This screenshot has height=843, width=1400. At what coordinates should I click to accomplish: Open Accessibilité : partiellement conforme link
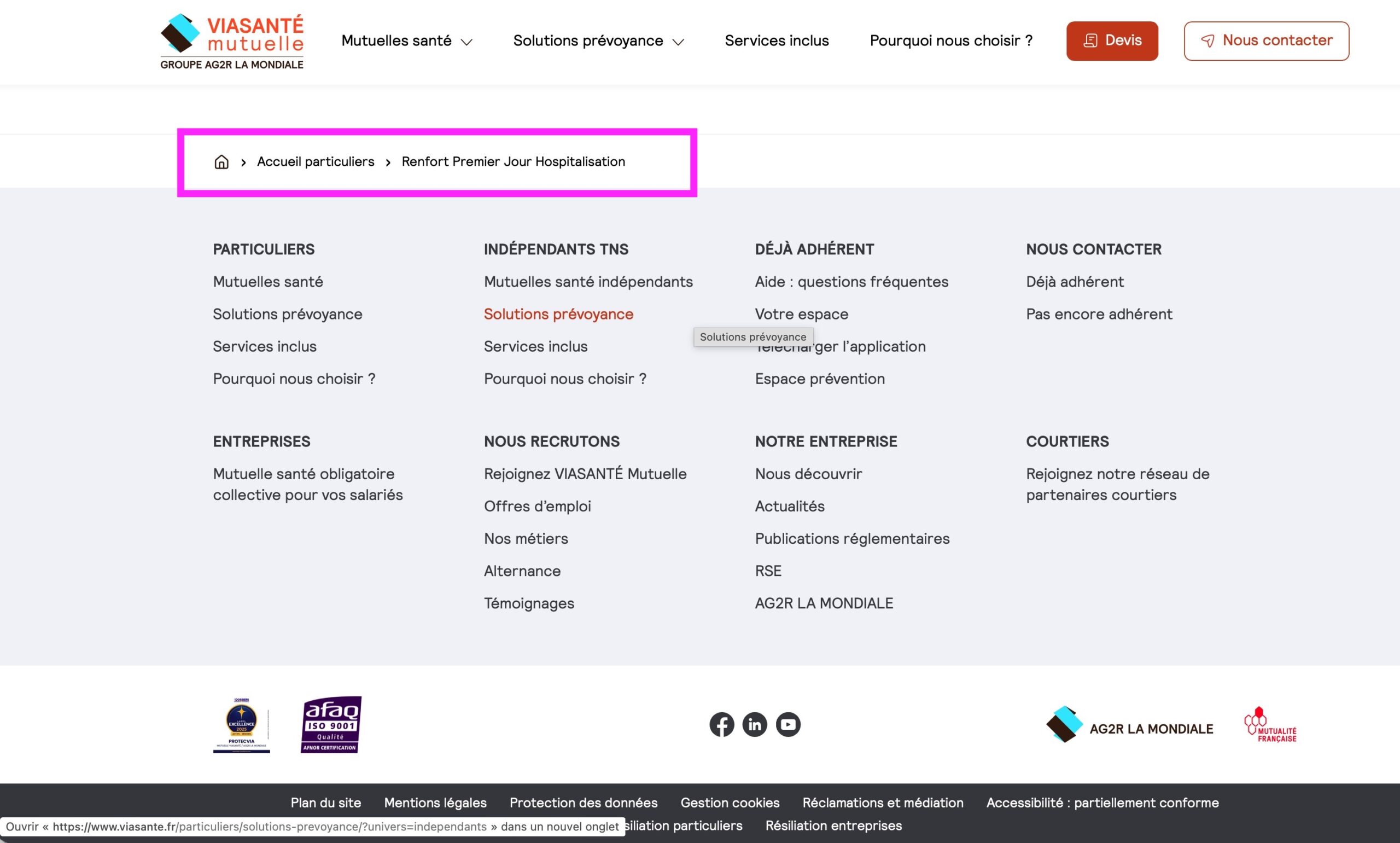[1102, 803]
